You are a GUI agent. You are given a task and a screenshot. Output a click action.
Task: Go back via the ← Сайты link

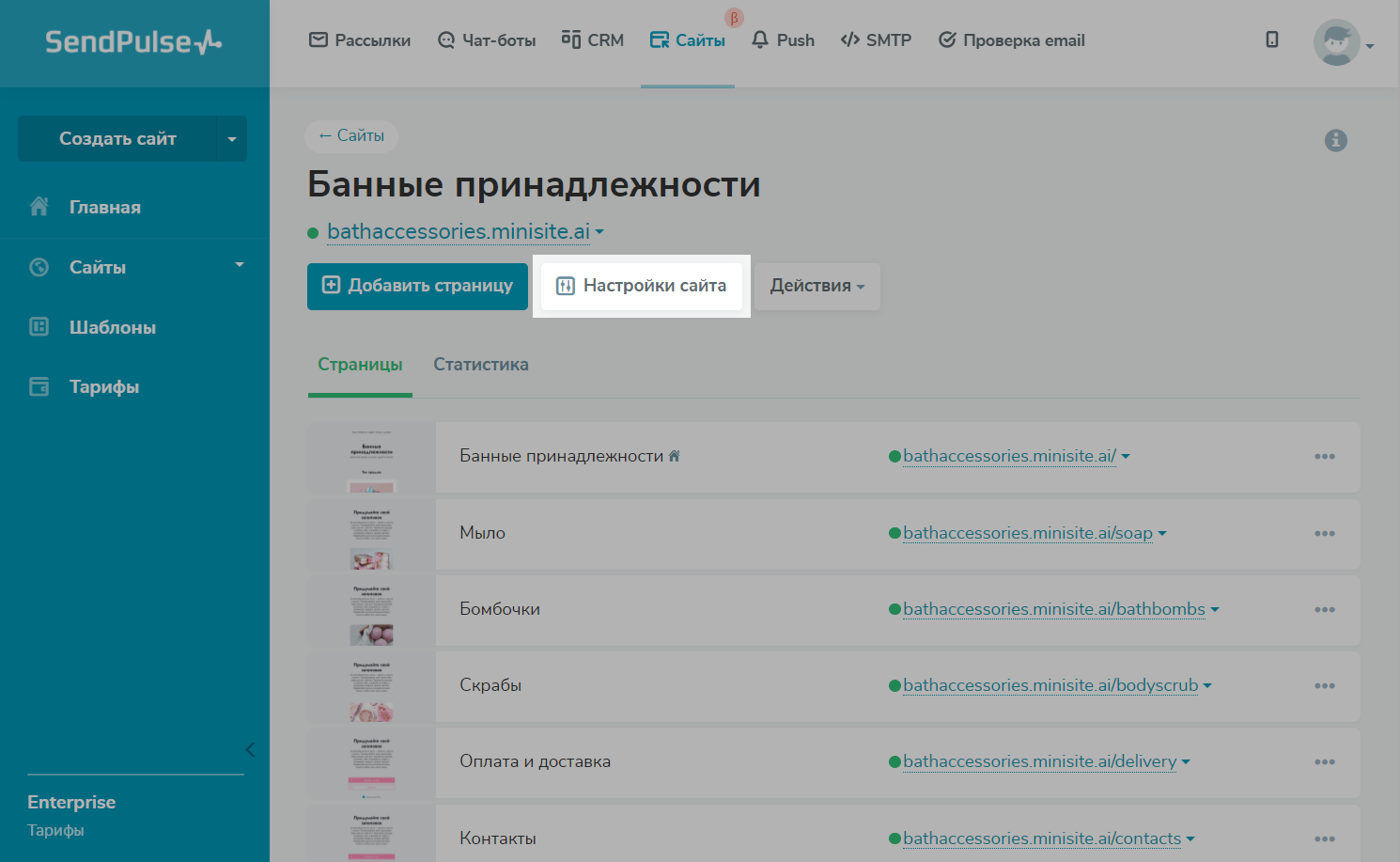coord(351,136)
